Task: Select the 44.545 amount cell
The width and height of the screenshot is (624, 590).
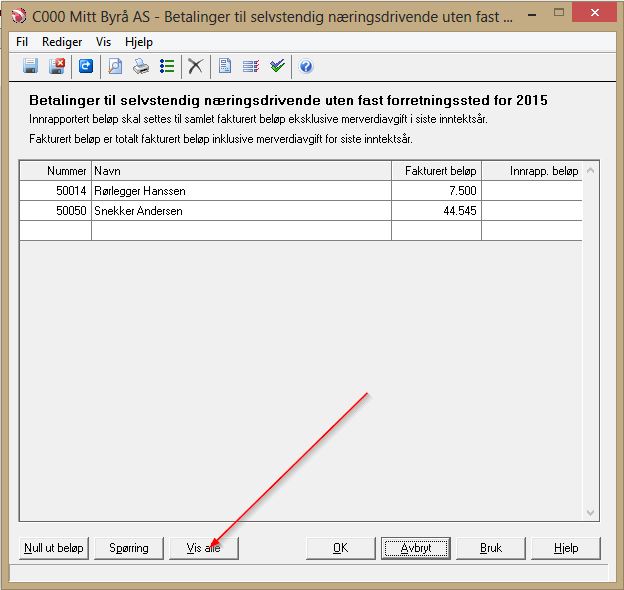Action: 437,210
